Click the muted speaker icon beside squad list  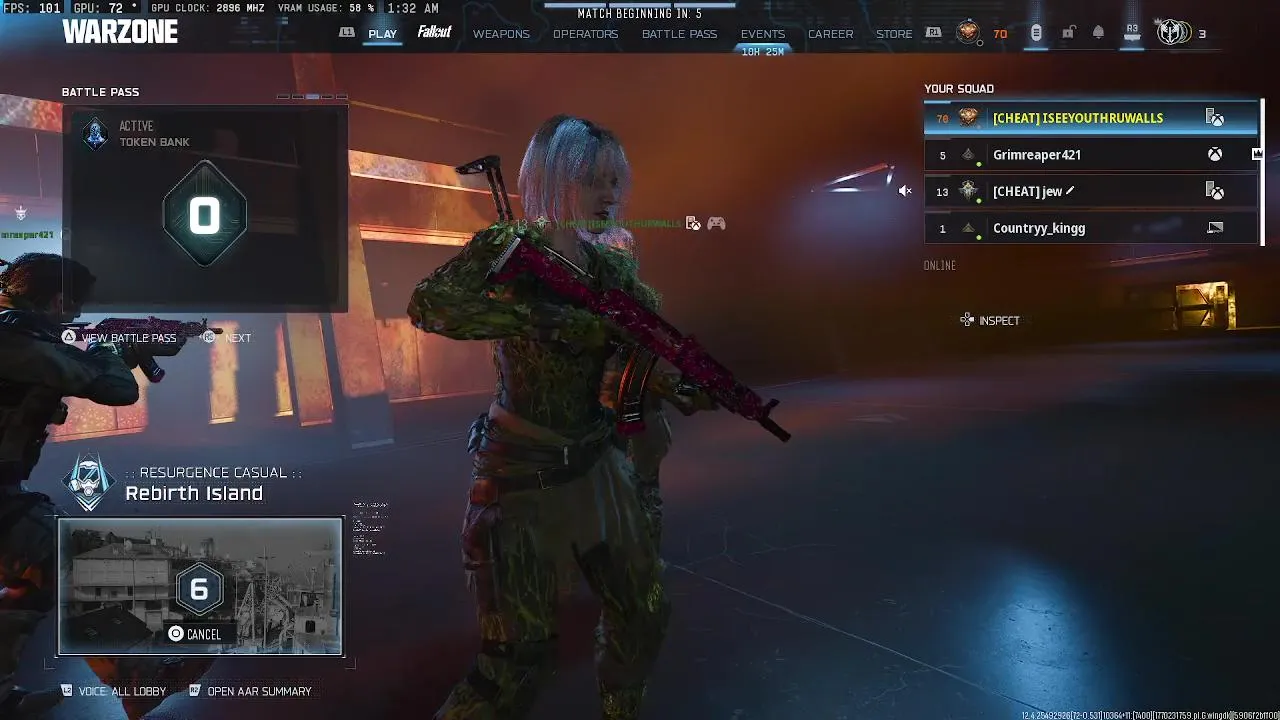pyautogui.click(x=905, y=191)
